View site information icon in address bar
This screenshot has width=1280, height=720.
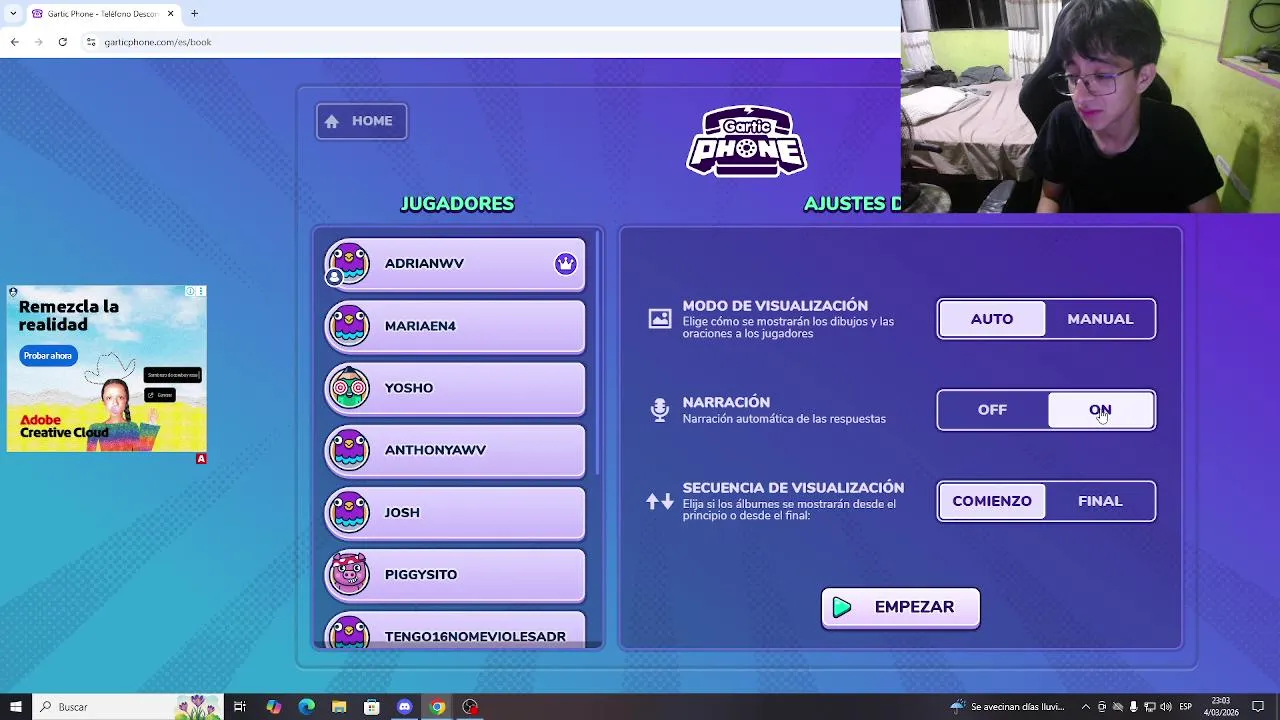[90, 42]
